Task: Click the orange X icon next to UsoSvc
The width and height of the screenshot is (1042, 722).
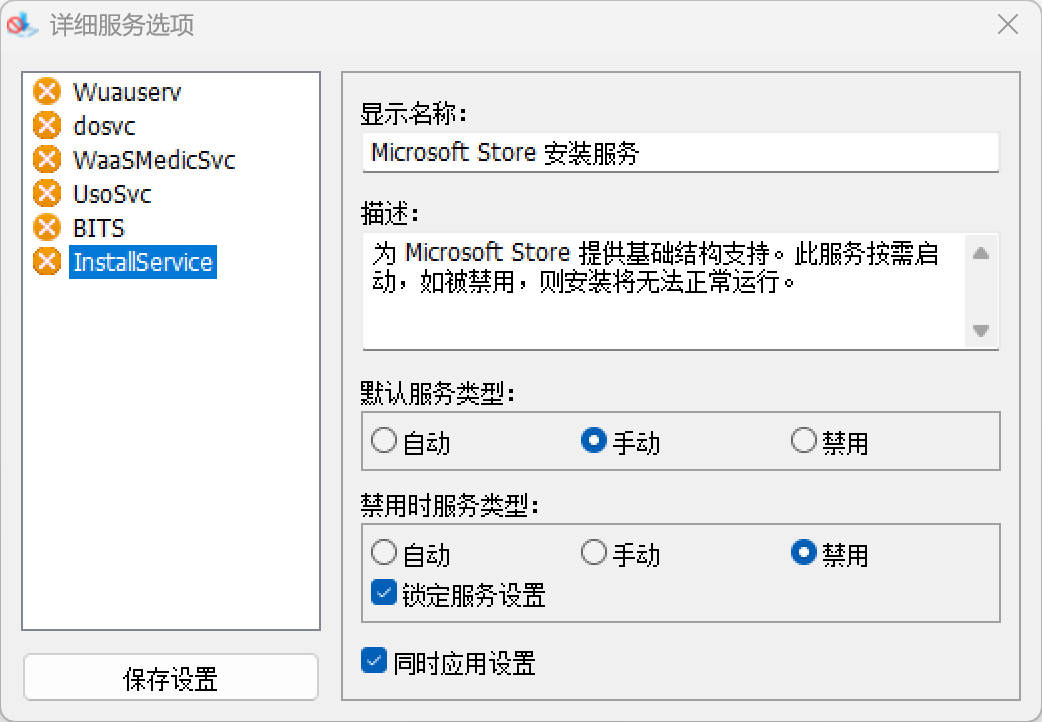Action: pos(47,194)
